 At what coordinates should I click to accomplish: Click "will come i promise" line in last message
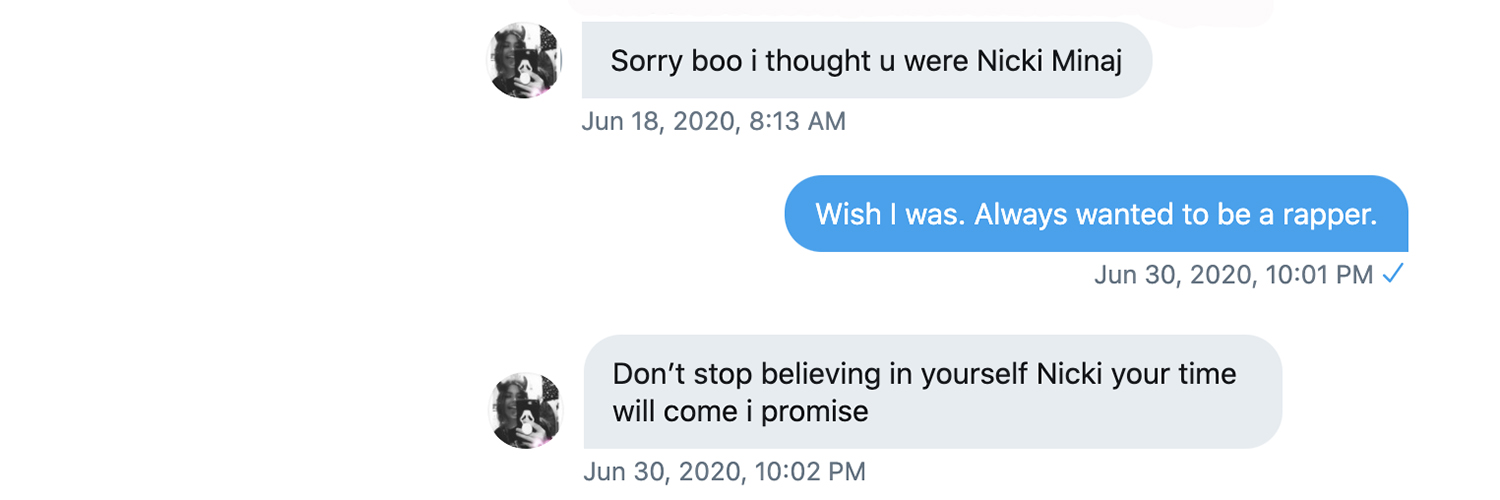click(x=740, y=411)
